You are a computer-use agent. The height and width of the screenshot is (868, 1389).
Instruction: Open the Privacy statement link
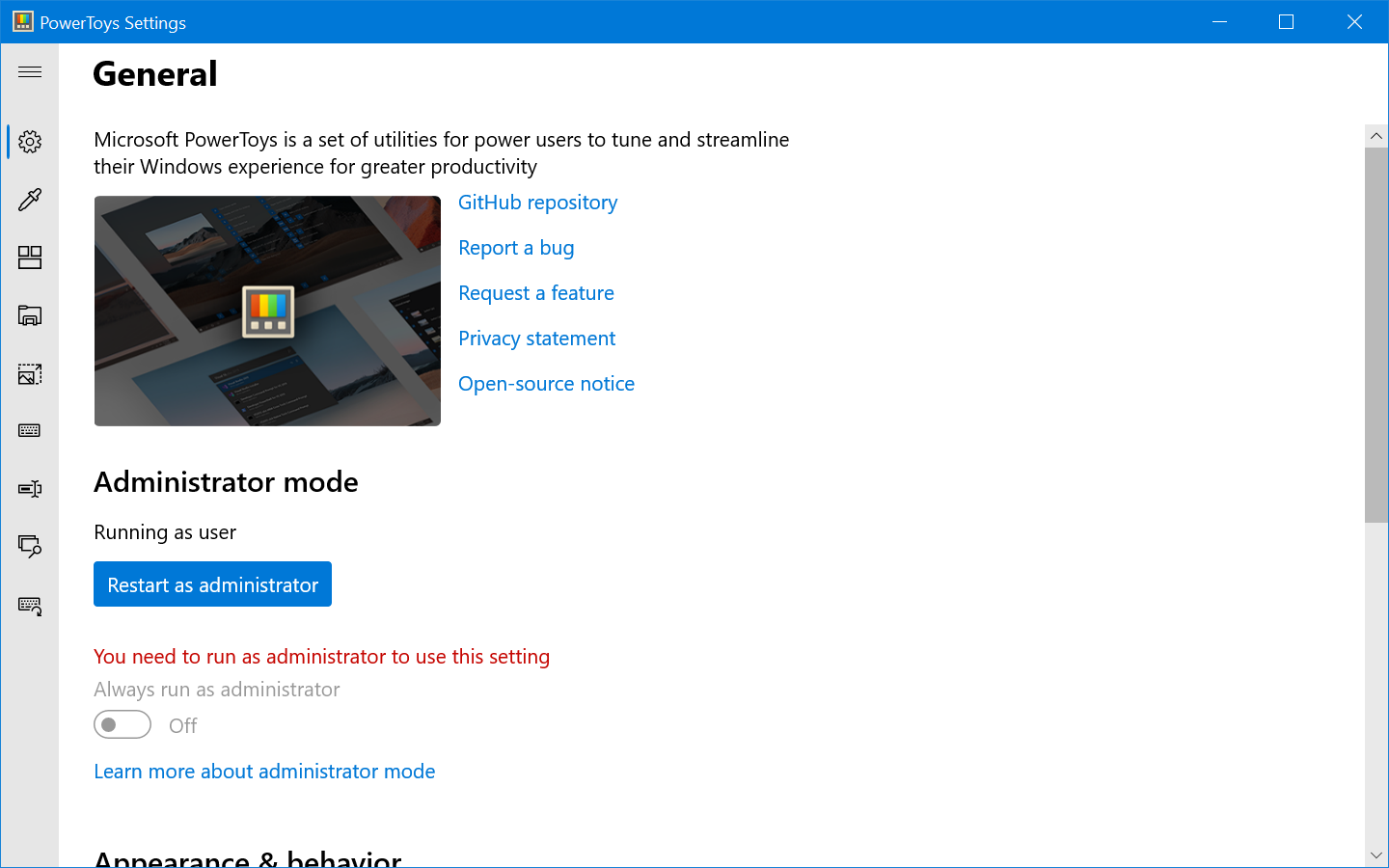pos(537,338)
